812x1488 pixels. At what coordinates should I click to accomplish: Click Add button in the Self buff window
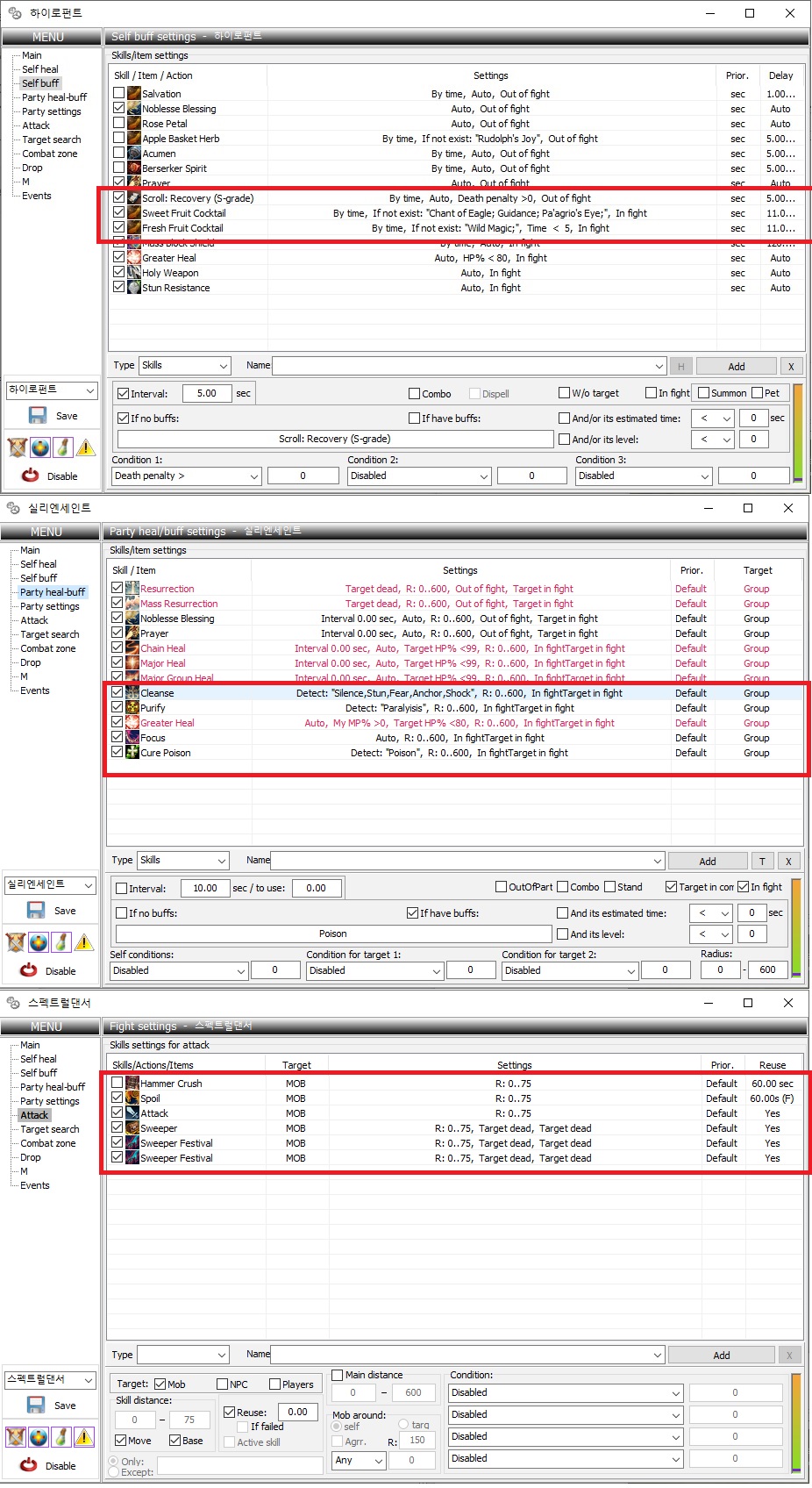[736, 367]
